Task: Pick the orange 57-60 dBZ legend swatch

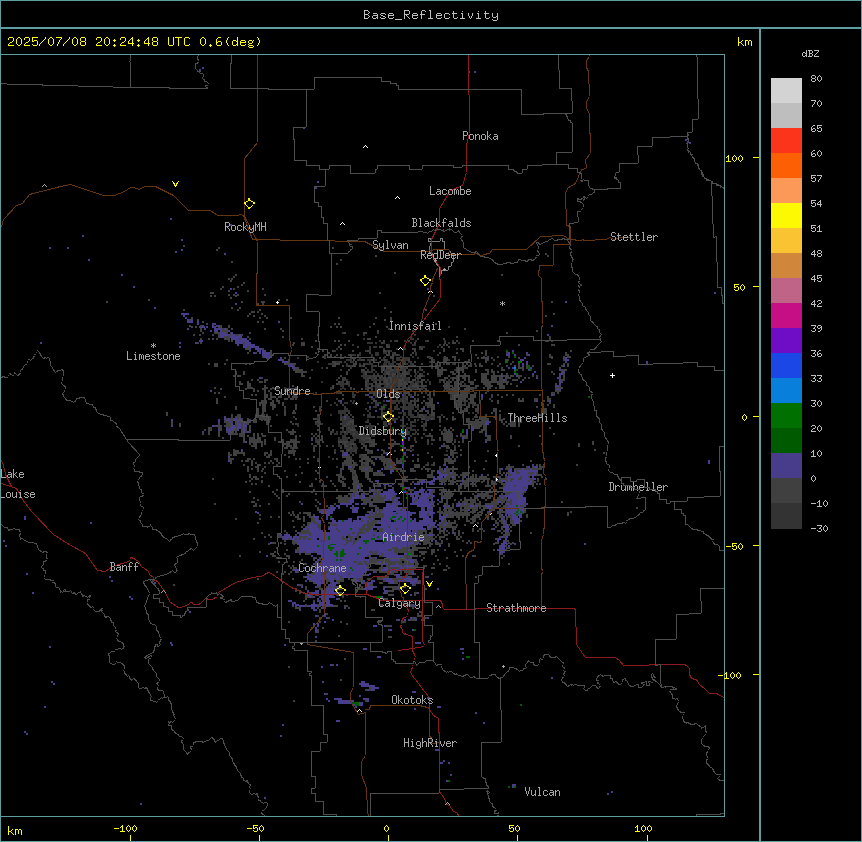Action: [x=786, y=165]
